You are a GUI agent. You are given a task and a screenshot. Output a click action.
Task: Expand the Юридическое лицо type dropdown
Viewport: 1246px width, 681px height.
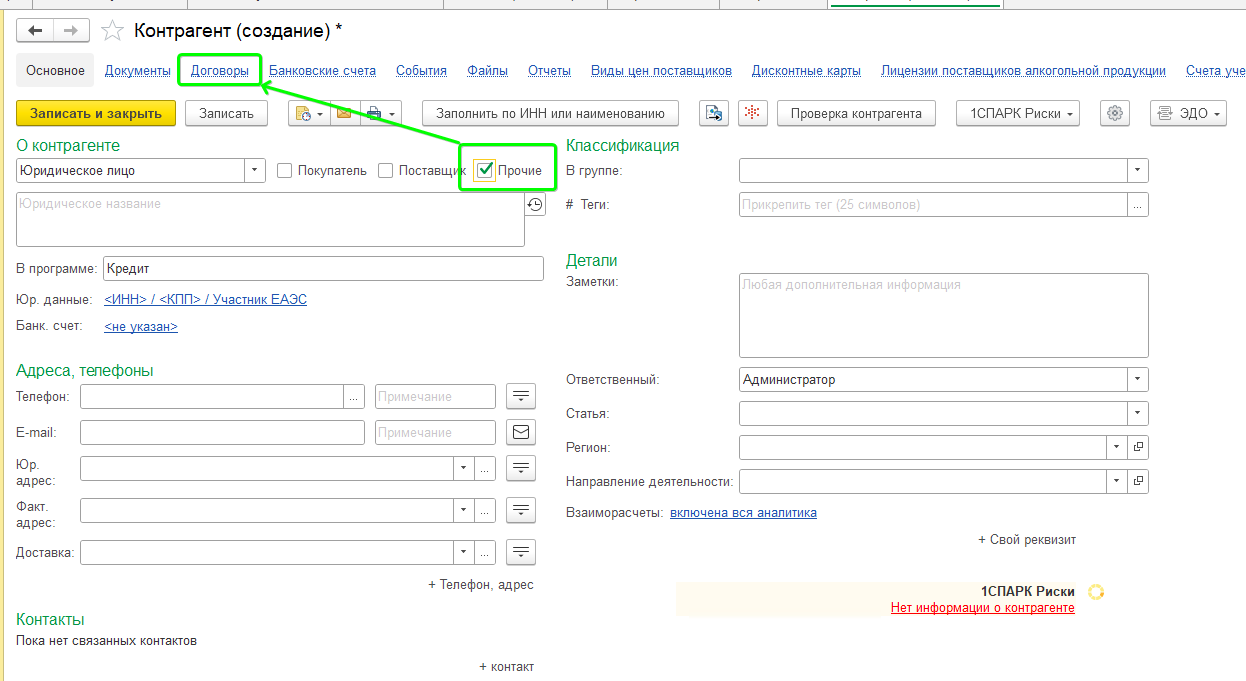[x=255, y=171]
